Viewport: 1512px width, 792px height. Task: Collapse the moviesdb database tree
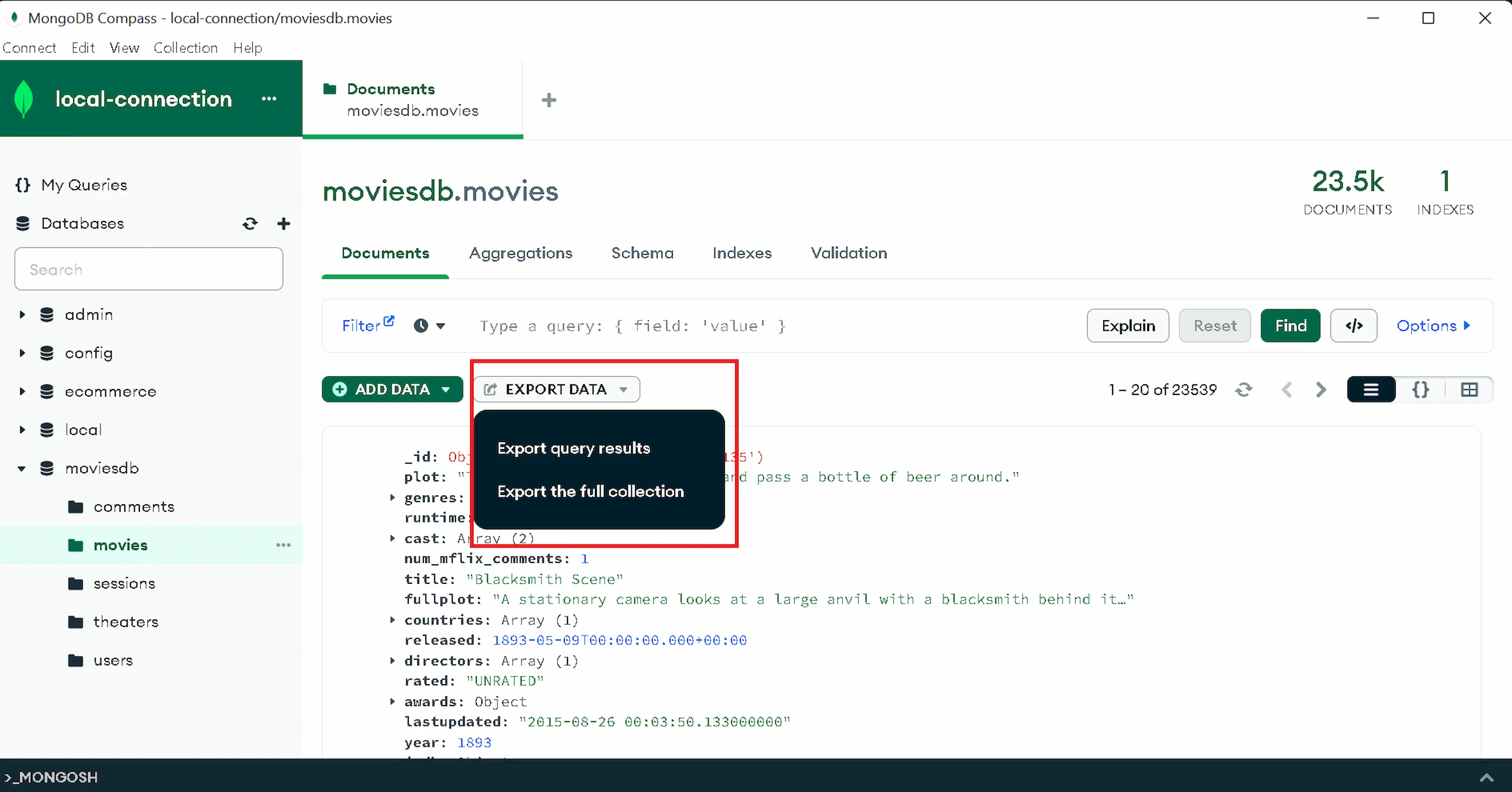[22, 468]
